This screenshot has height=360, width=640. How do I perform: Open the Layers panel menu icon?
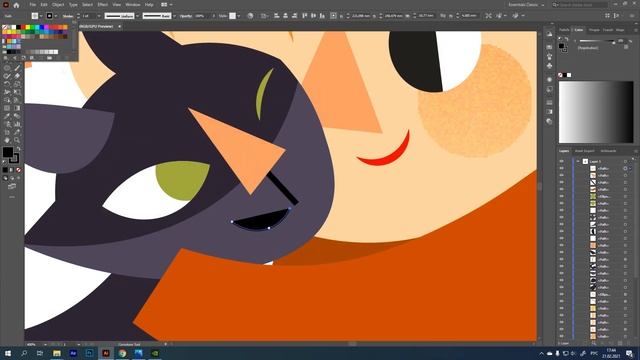[x=635, y=151]
